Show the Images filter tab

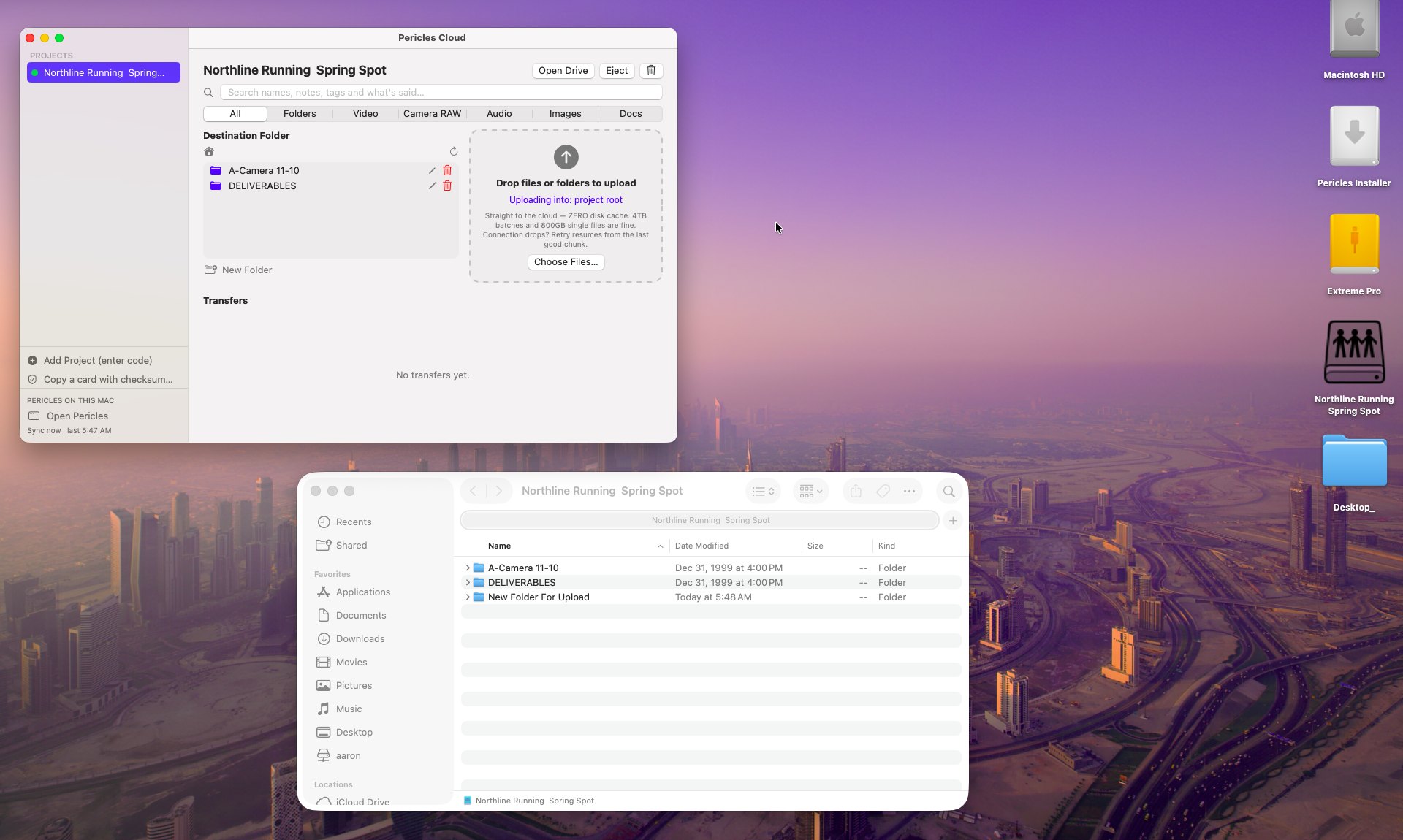pos(565,114)
